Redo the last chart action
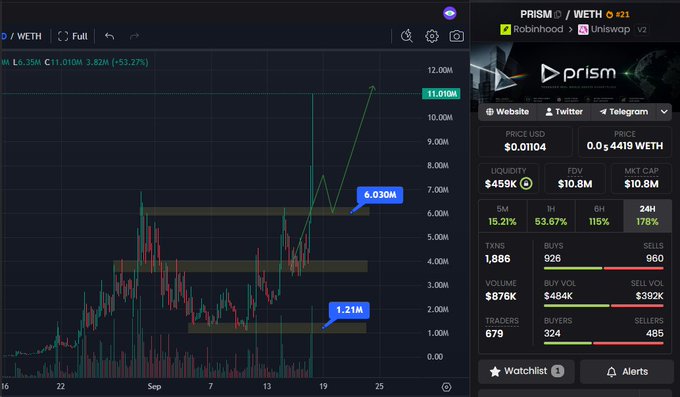Viewport: 680px width, 397px height. 134,36
